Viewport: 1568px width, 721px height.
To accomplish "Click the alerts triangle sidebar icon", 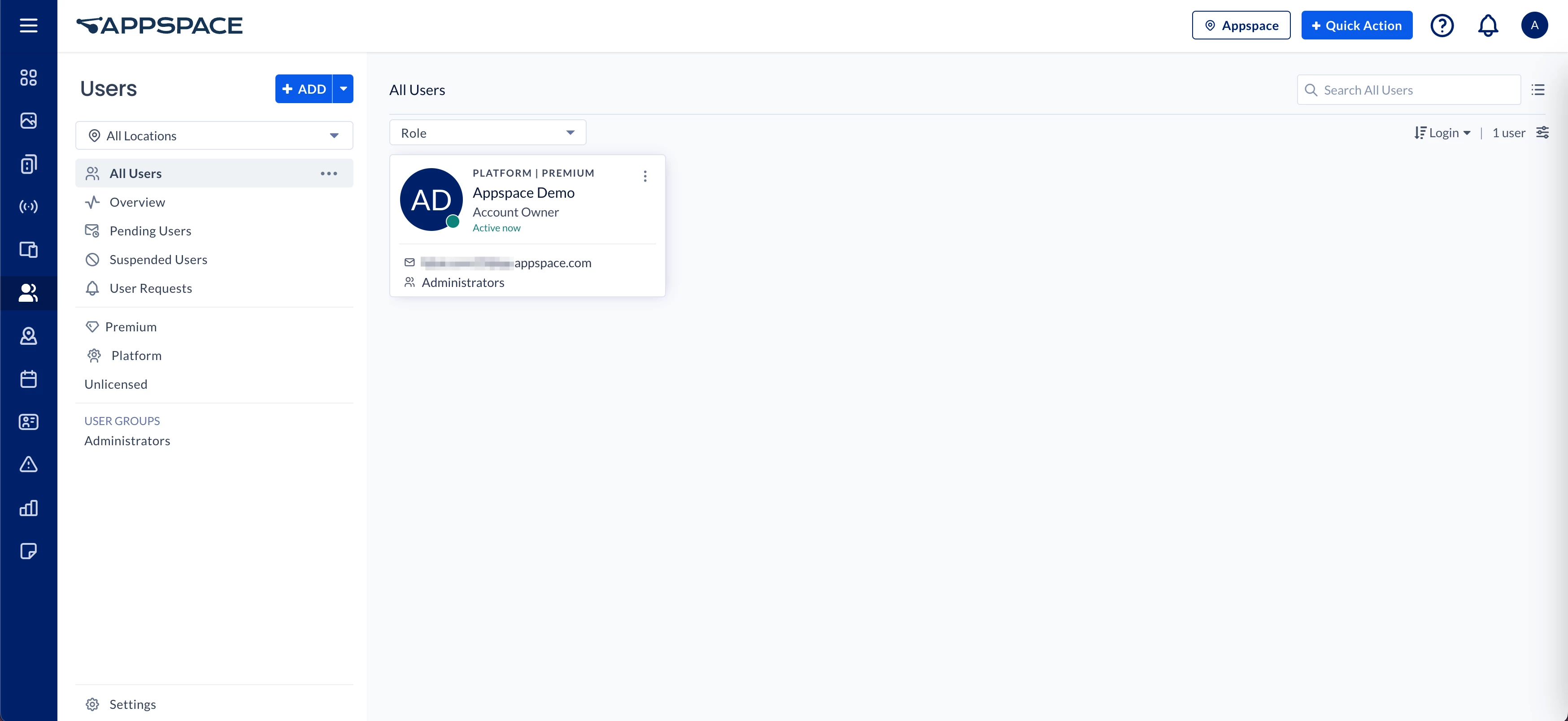I will pyautogui.click(x=28, y=465).
